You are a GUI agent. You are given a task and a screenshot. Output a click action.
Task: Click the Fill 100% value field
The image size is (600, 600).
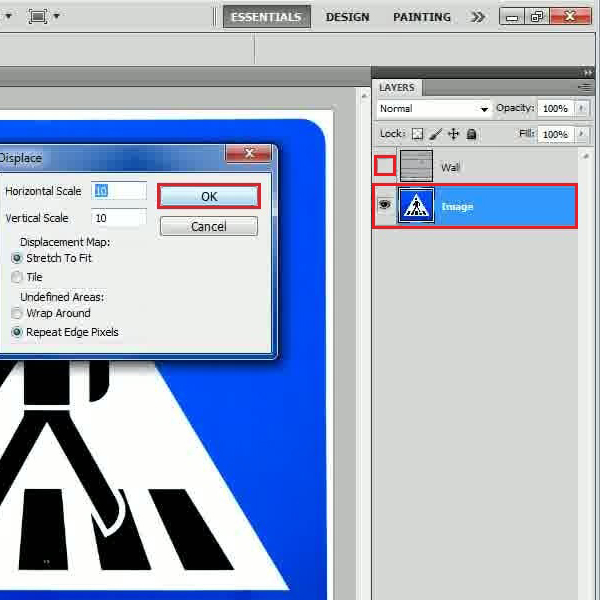point(556,134)
